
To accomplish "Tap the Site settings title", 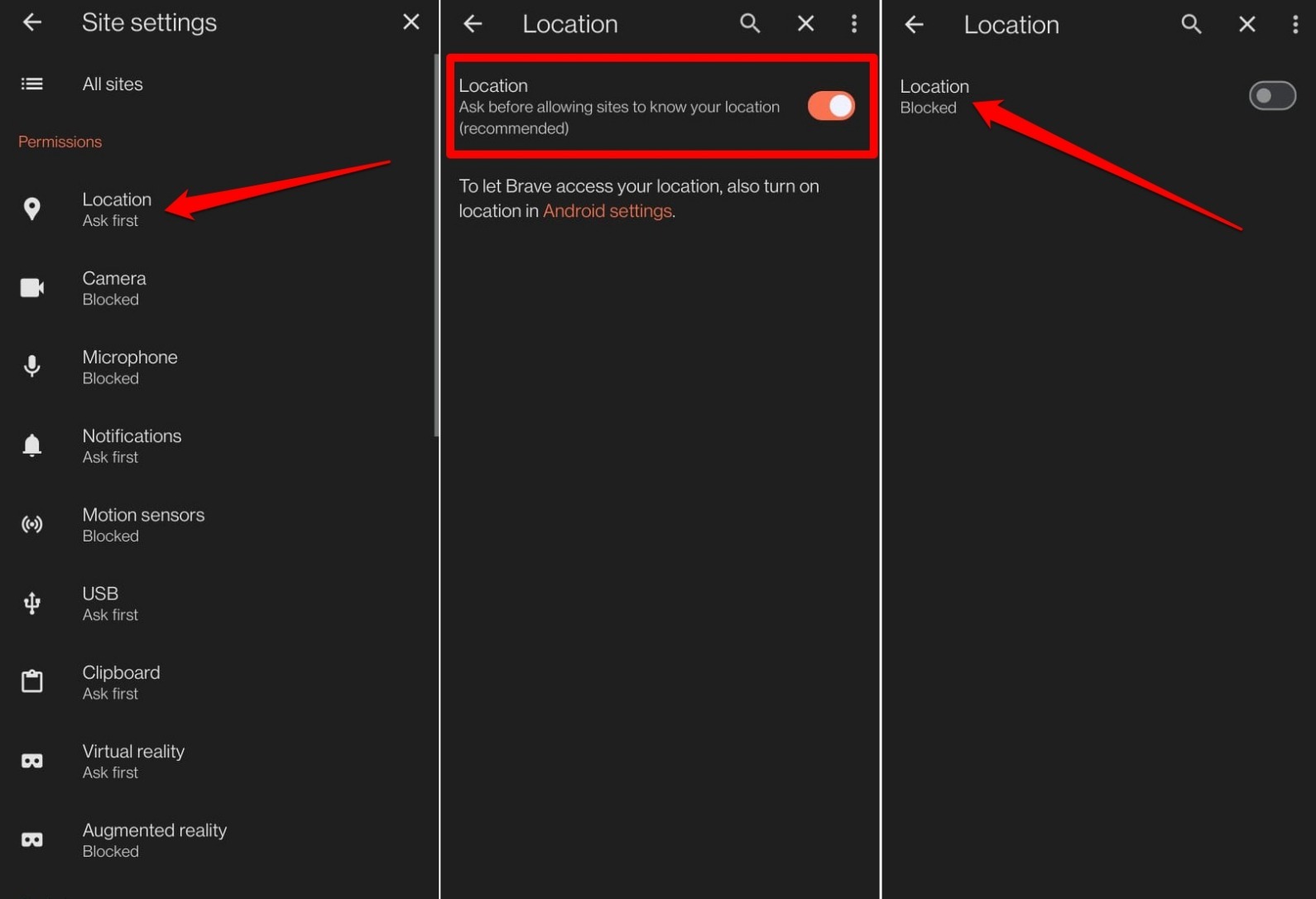I will point(149,22).
